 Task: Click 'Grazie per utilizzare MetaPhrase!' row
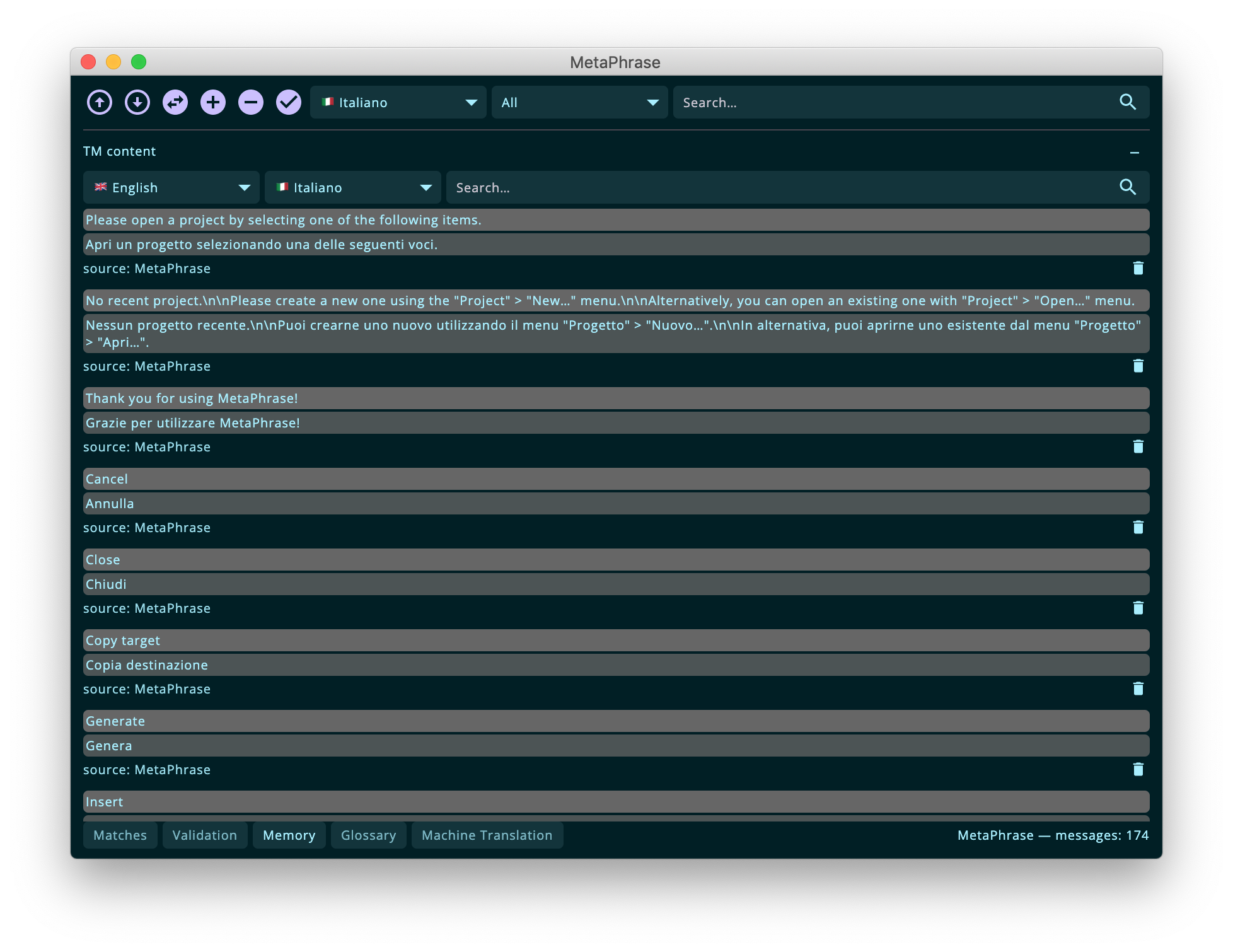tap(616, 423)
